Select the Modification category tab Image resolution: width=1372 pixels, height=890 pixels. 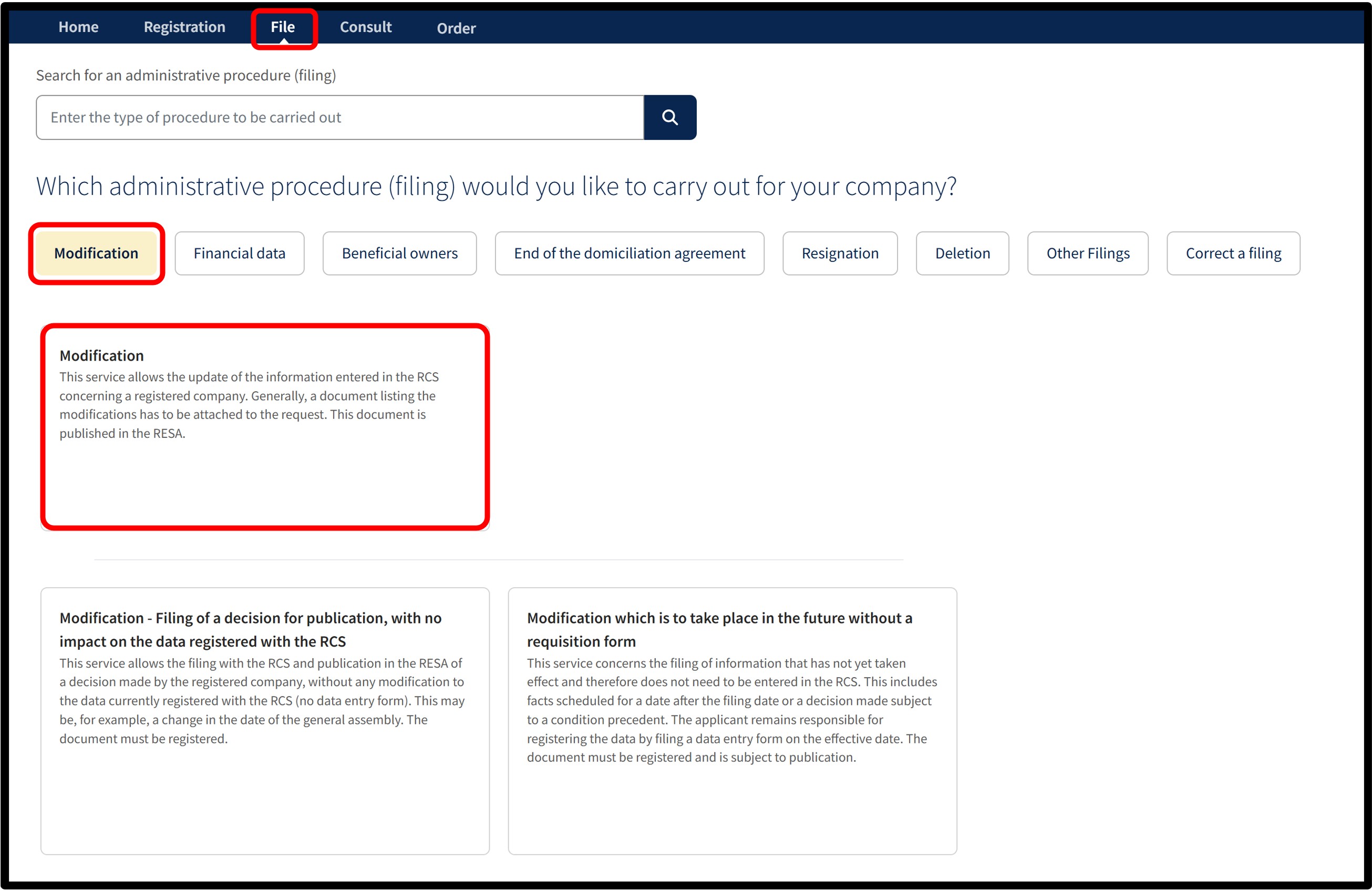tap(96, 253)
